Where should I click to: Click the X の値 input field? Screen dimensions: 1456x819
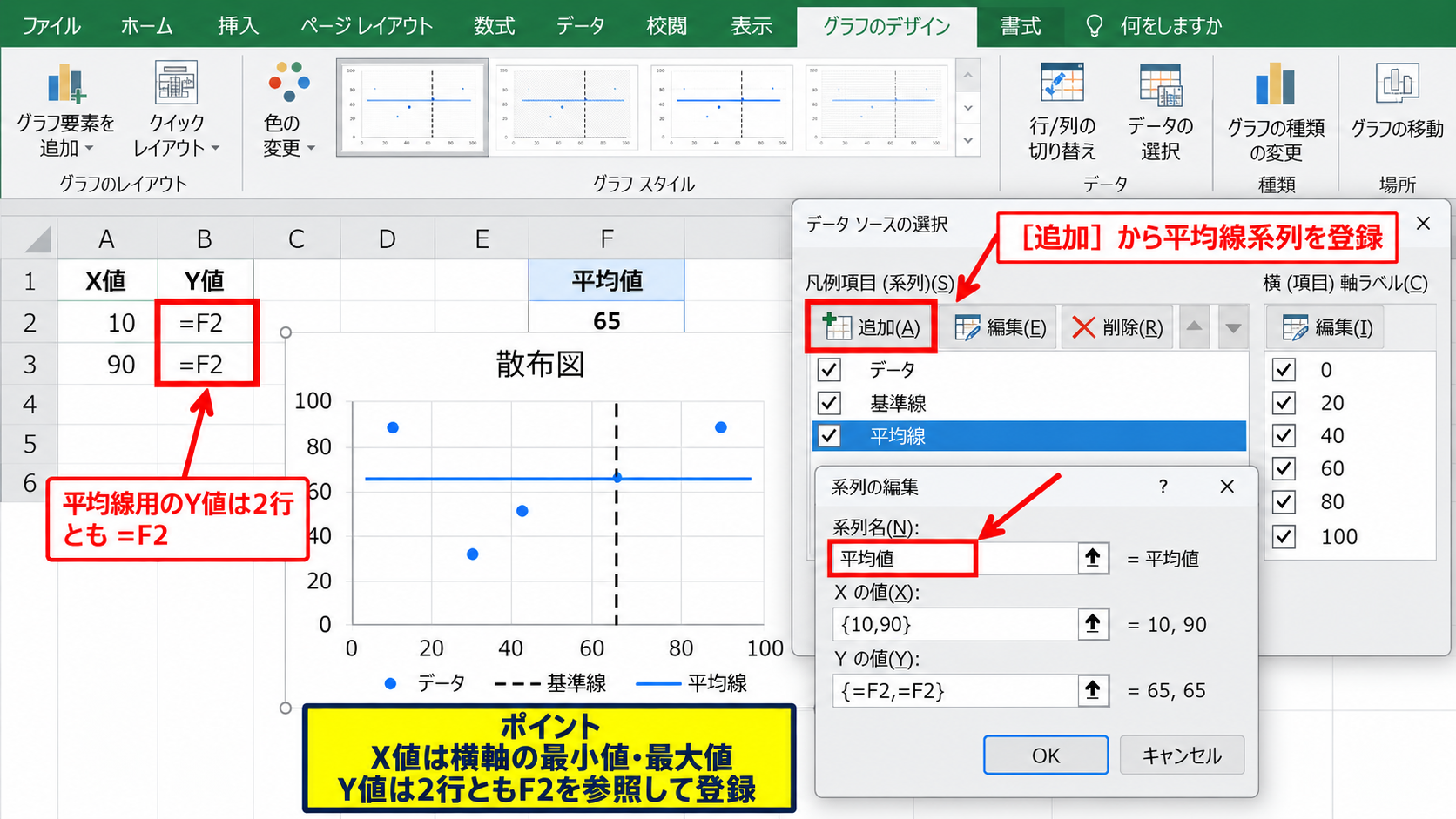[954, 624]
